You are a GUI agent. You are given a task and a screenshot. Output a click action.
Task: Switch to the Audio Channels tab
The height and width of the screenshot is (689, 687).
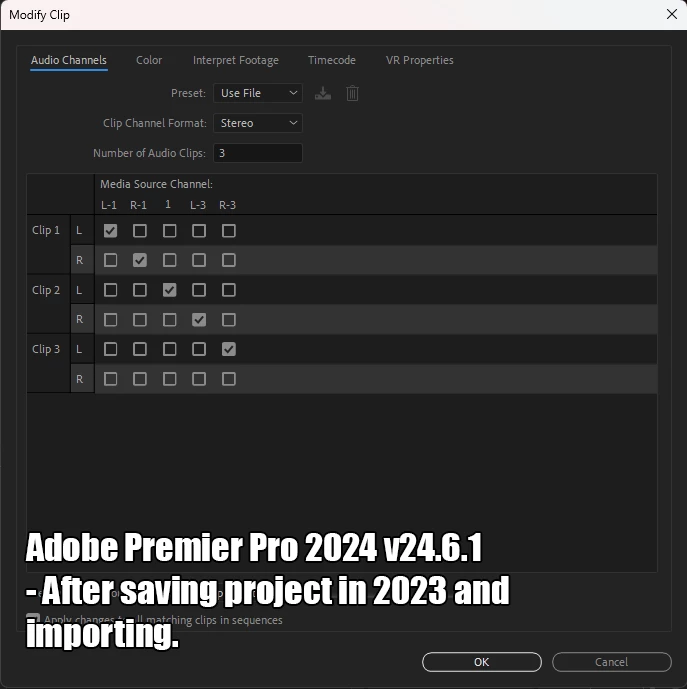pyautogui.click(x=69, y=60)
